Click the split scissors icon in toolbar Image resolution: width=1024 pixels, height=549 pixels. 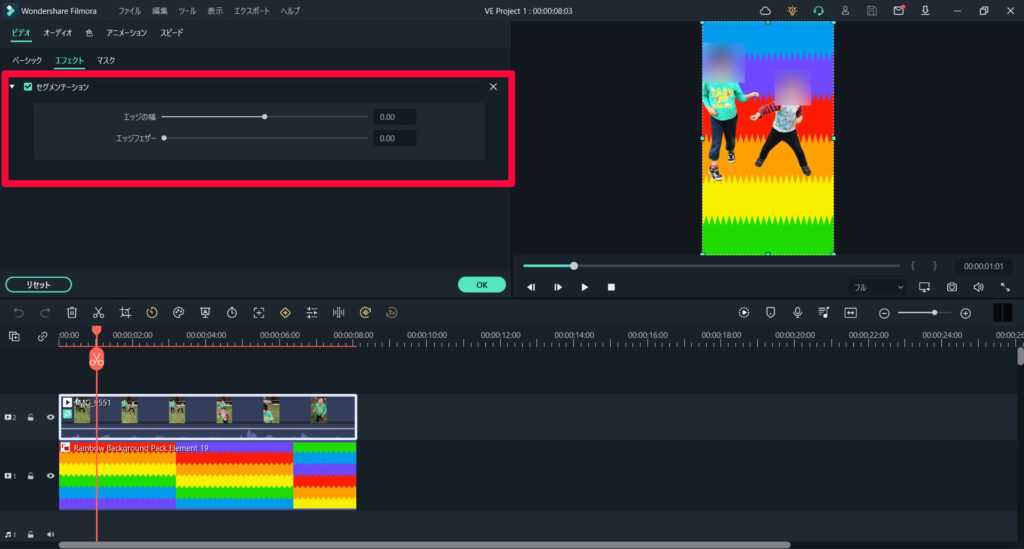(98, 312)
